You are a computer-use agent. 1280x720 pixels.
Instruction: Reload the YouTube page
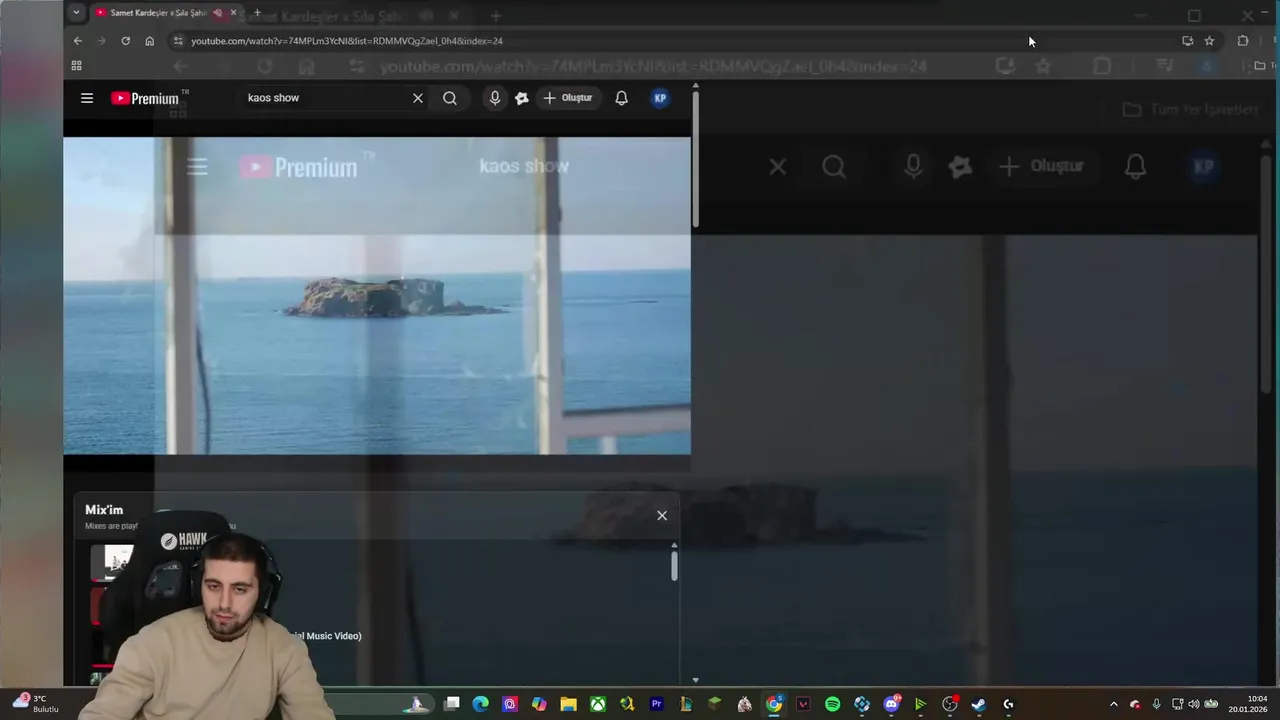coord(125,41)
